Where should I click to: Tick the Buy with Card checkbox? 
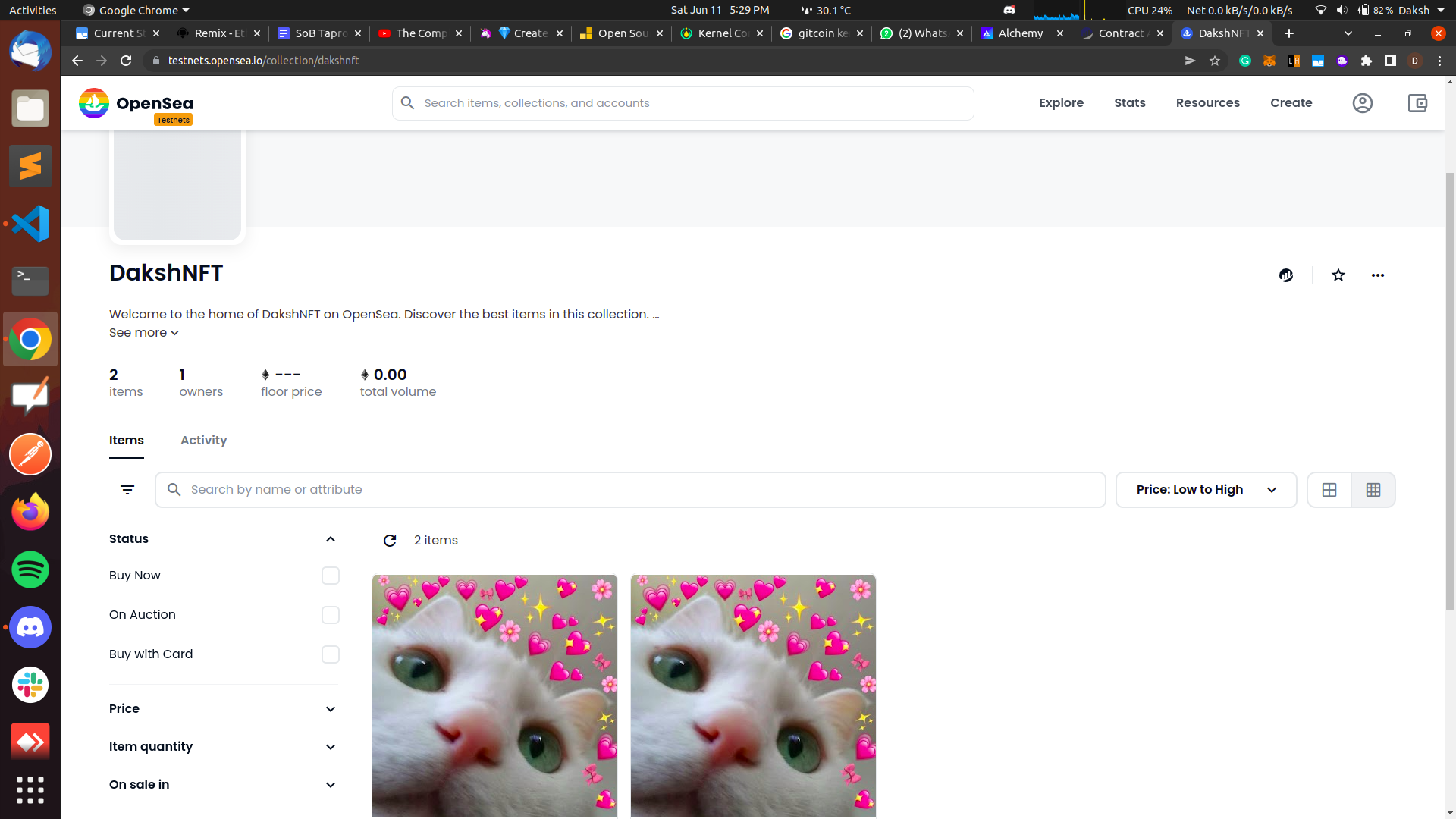pos(330,654)
